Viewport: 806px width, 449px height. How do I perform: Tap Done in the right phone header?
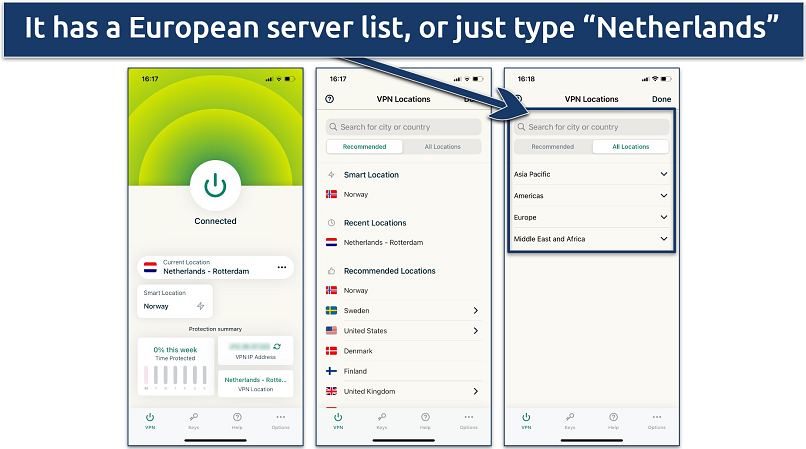tap(662, 99)
